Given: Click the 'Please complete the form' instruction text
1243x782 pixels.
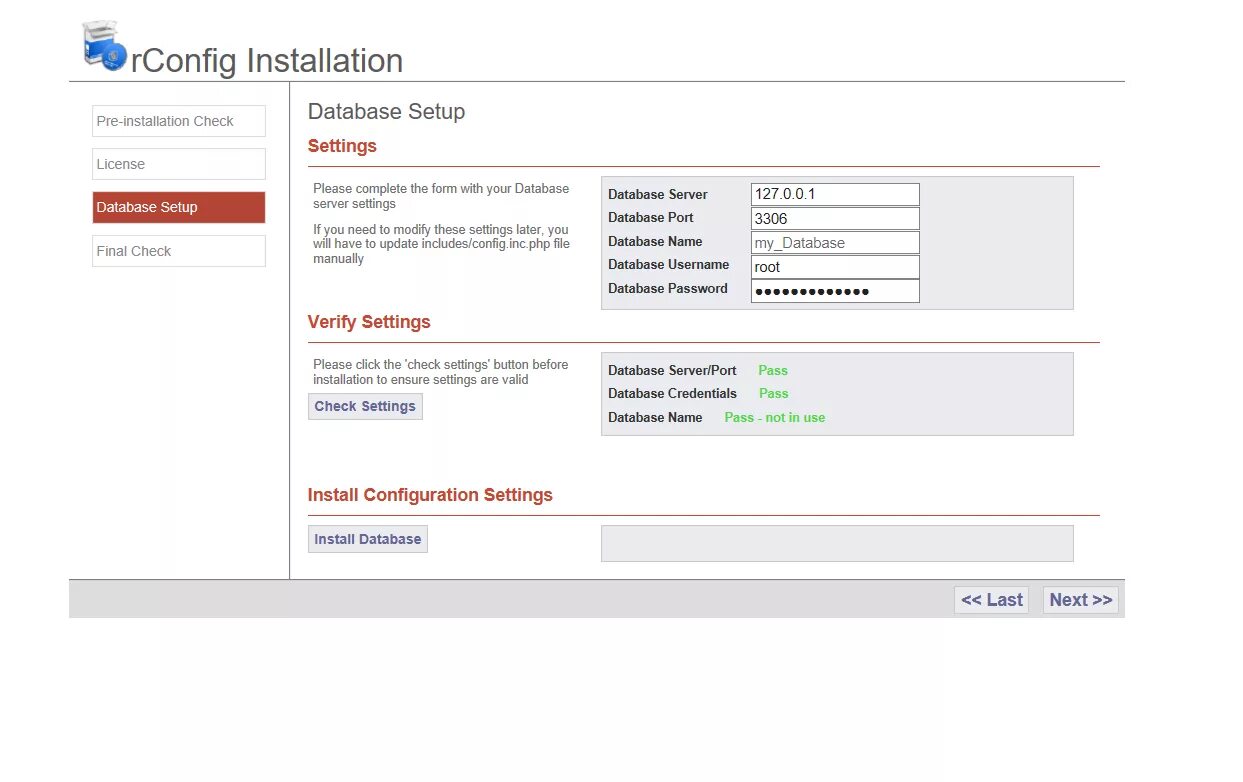Looking at the screenshot, I should (441, 196).
